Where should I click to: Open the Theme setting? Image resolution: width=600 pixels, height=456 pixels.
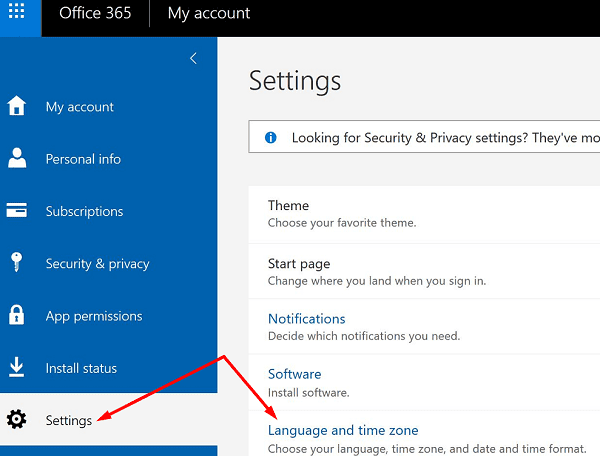coord(288,205)
